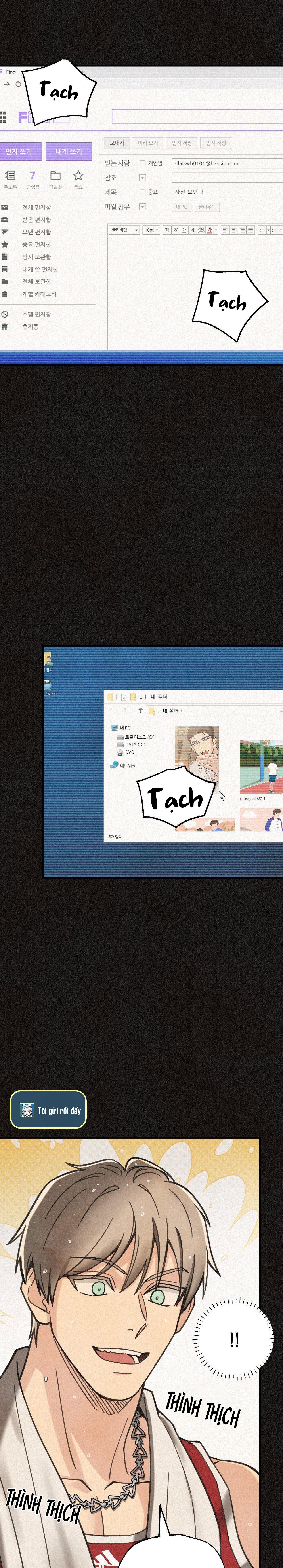The height and width of the screenshot is (1568, 283).
Task: Open the address book (주소록) icon
Action: 10,176
